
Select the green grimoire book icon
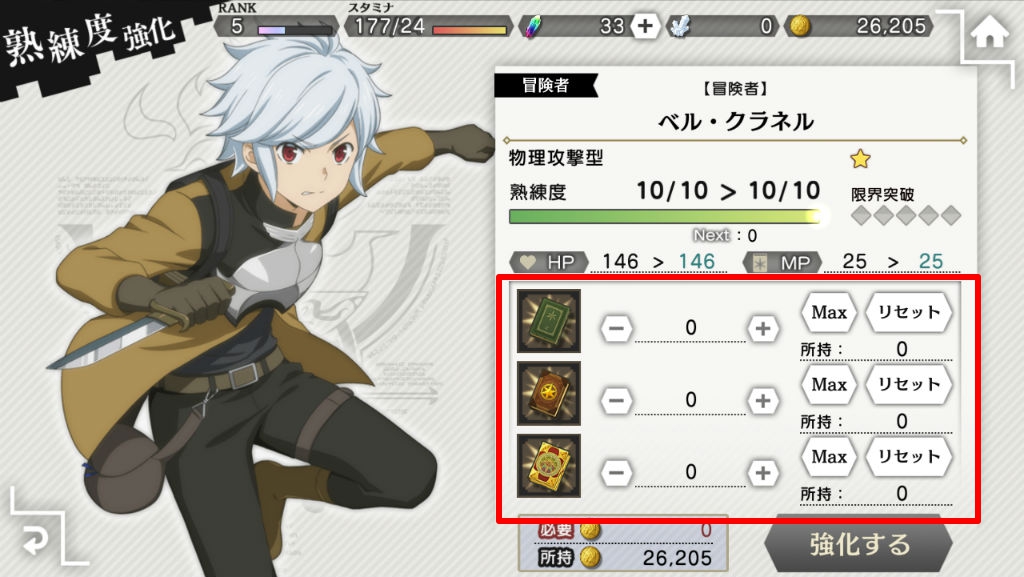[x=549, y=321]
